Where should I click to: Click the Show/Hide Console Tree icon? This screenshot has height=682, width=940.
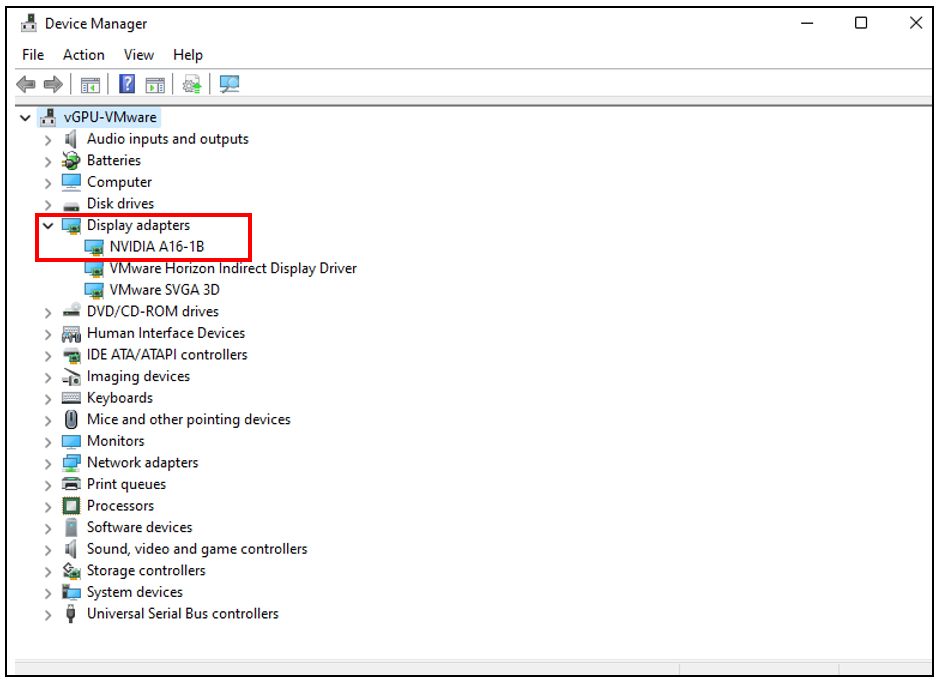click(91, 85)
